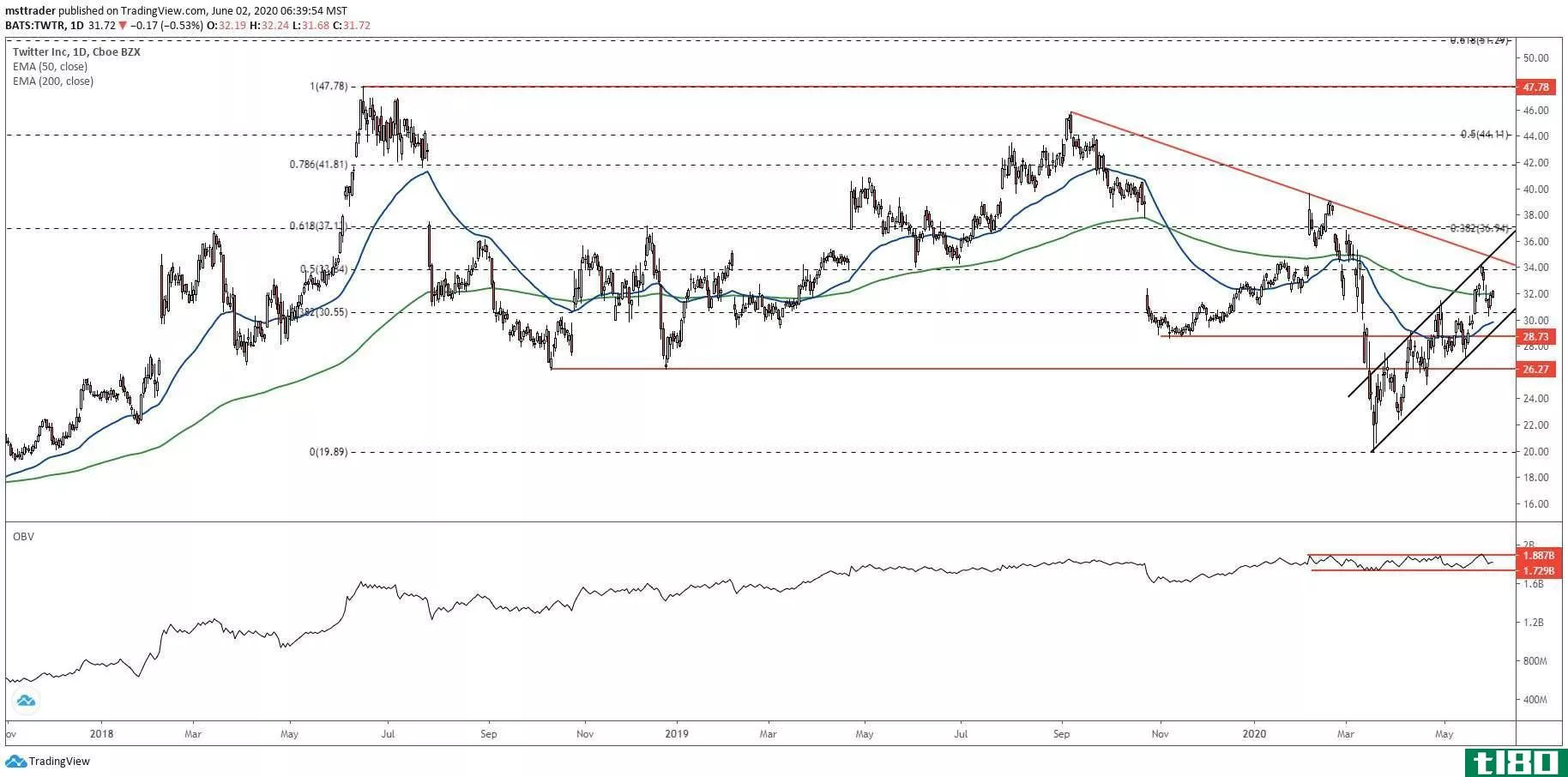Click the 38.00 price axis value
The width and height of the screenshot is (1568, 777).
pyautogui.click(x=1535, y=215)
